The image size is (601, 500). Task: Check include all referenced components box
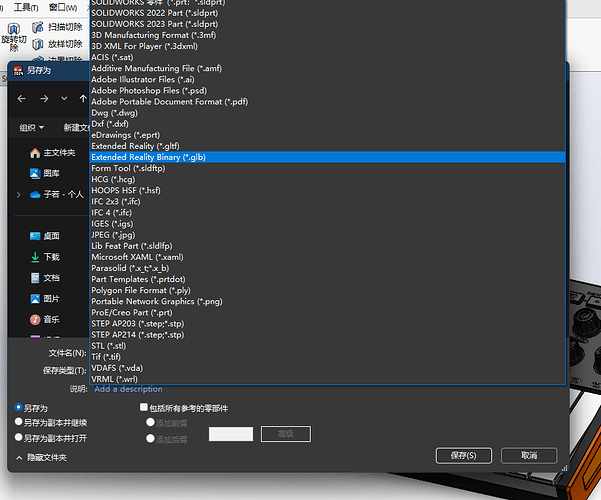point(144,407)
